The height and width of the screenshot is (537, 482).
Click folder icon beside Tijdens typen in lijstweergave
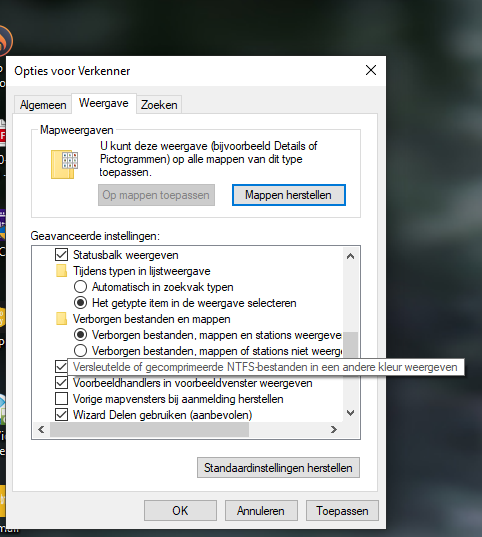(x=61, y=271)
